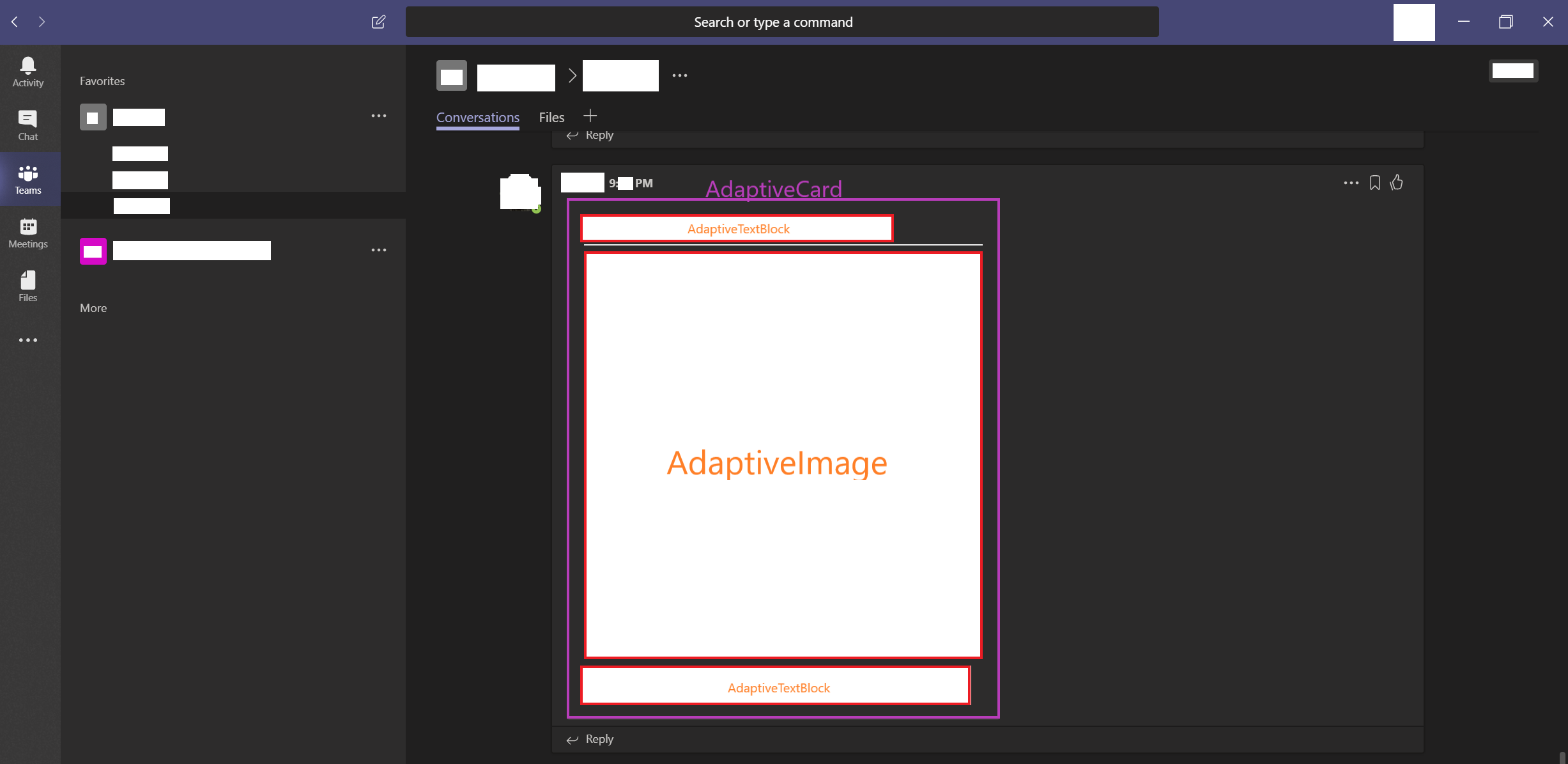Image resolution: width=1568 pixels, height=764 pixels.
Task: Open the Files section in sidebar
Action: tap(27, 286)
